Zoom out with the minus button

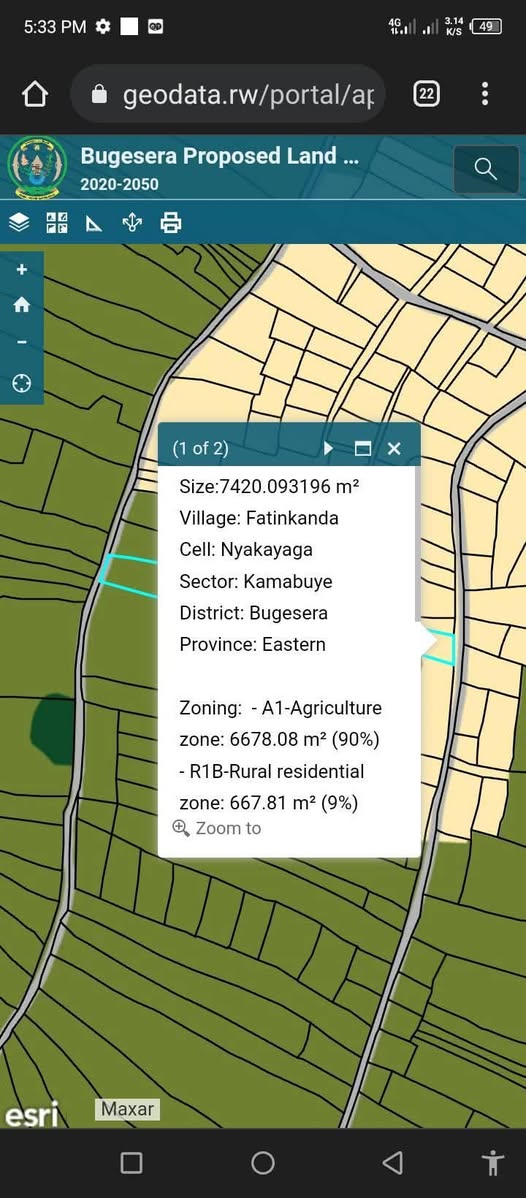21,342
